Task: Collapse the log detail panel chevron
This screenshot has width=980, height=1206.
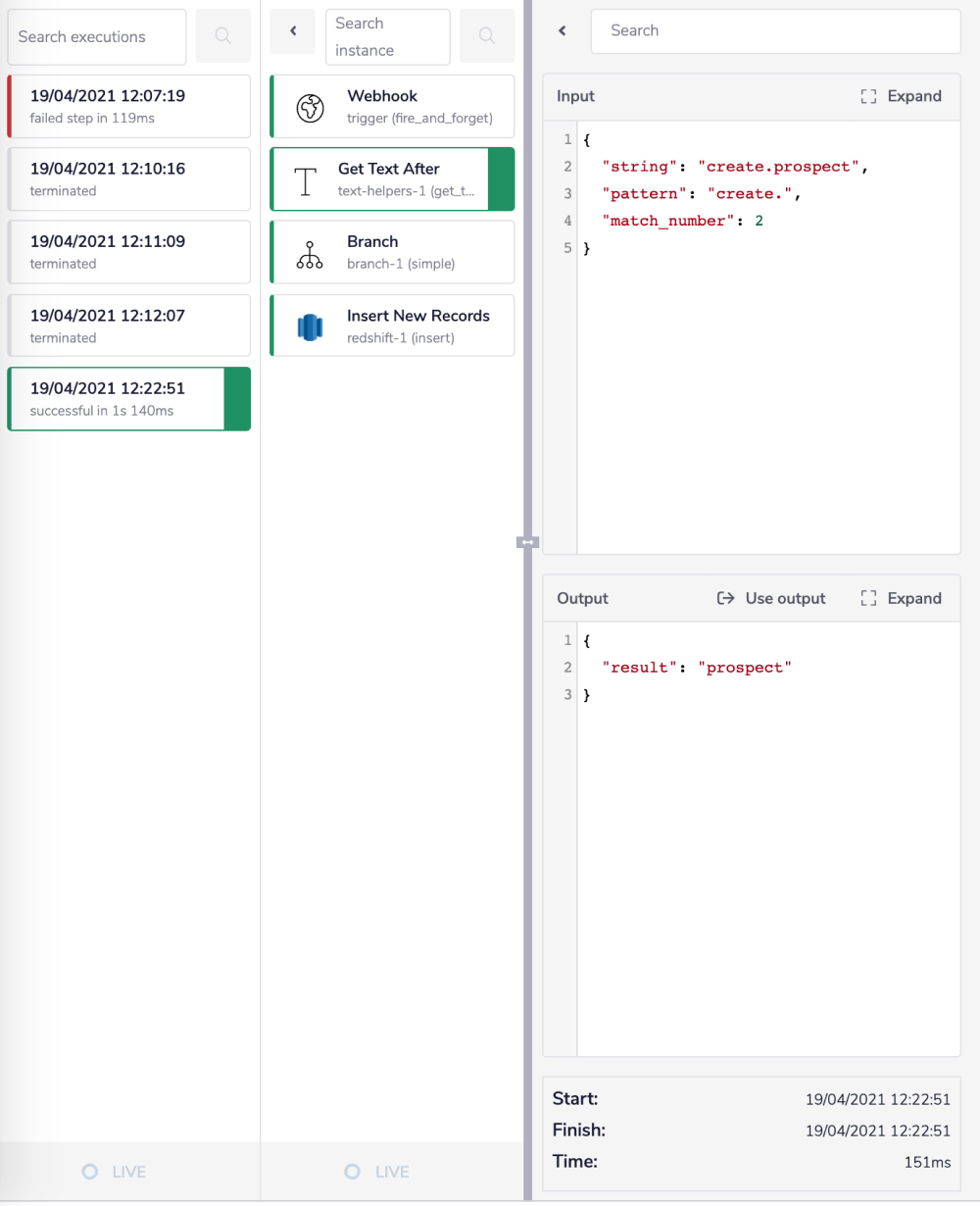Action: pyautogui.click(x=562, y=30)
